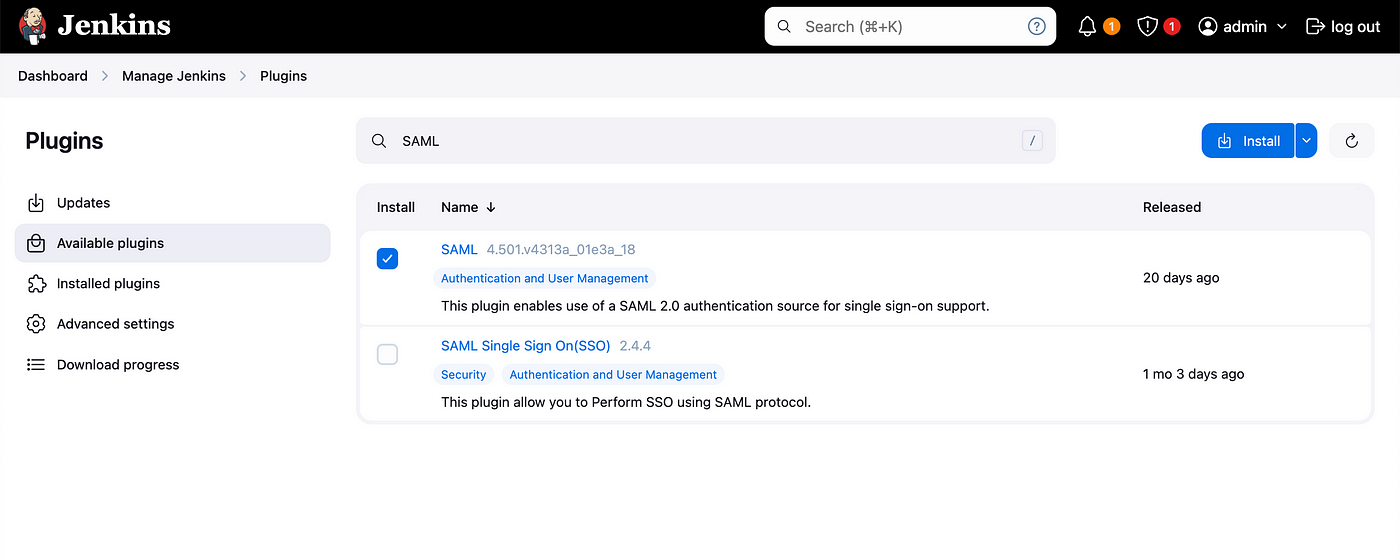Viewport: 1400px width, 560px height.
Task: Click the orange notification count badge
Action: pyautogui.click(x=1111, y=27)
